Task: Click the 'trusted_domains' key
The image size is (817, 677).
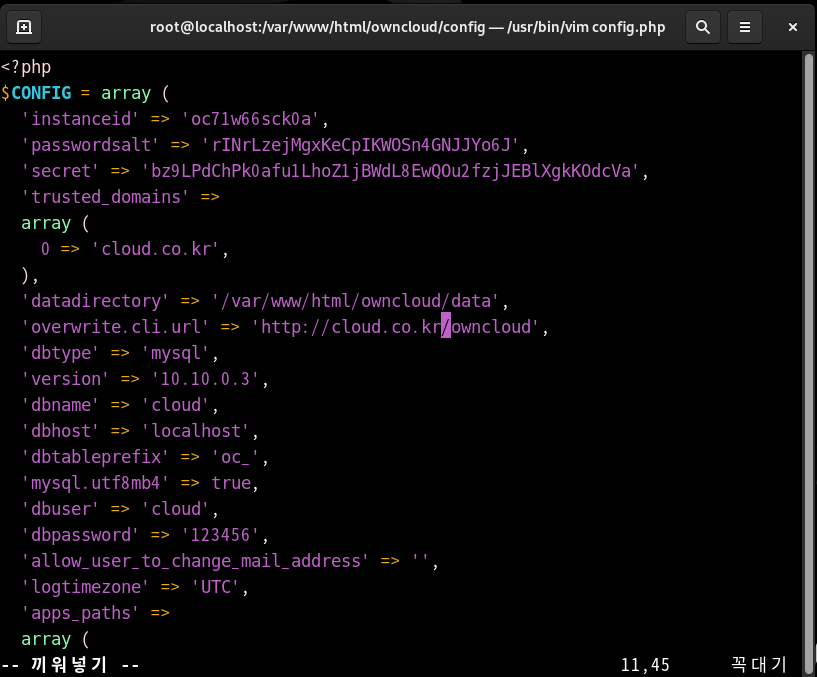Action: 105,197
